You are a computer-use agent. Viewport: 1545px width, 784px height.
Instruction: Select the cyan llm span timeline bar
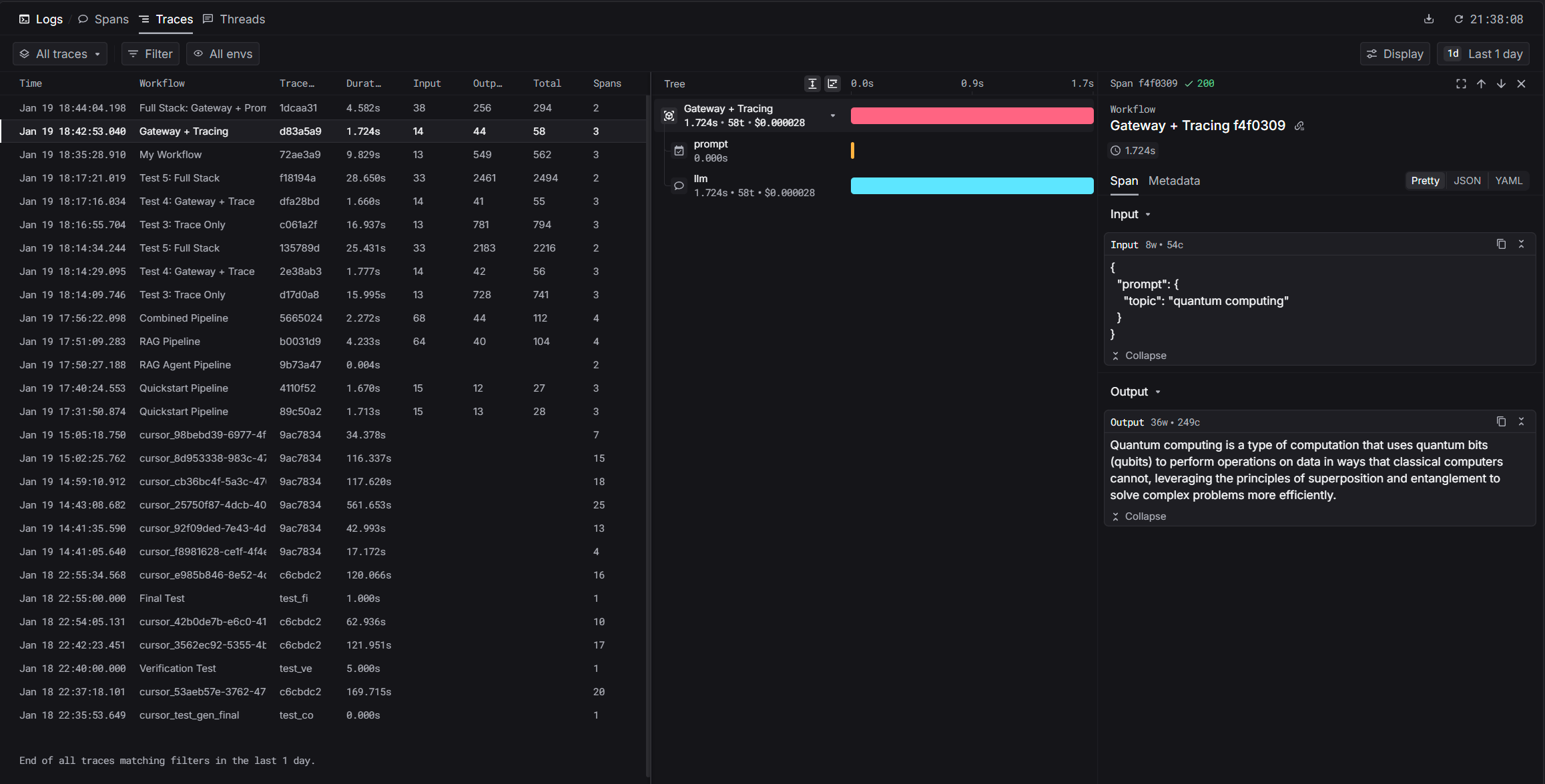[x=972, y=185]
